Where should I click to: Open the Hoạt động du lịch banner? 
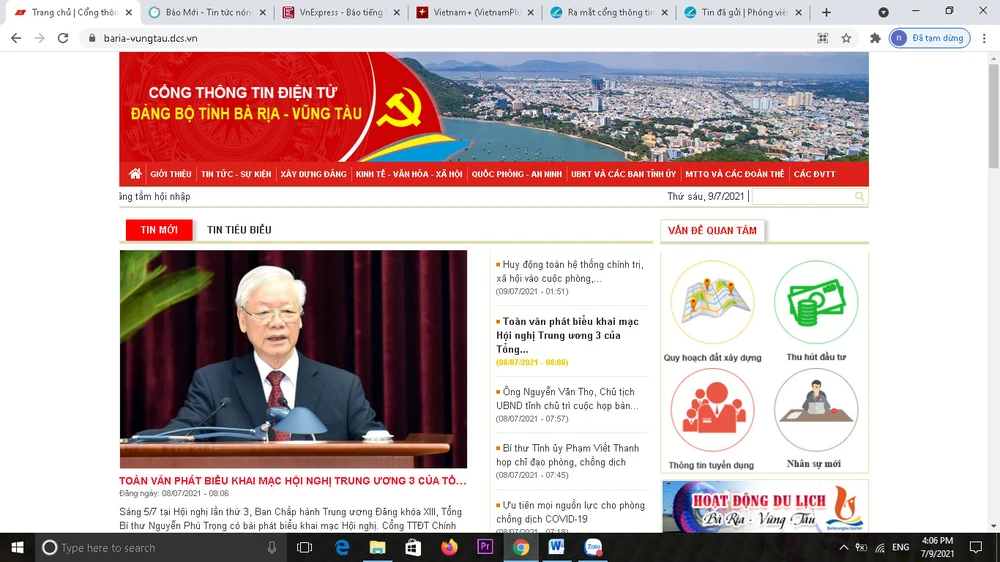[x=765, y=507]
